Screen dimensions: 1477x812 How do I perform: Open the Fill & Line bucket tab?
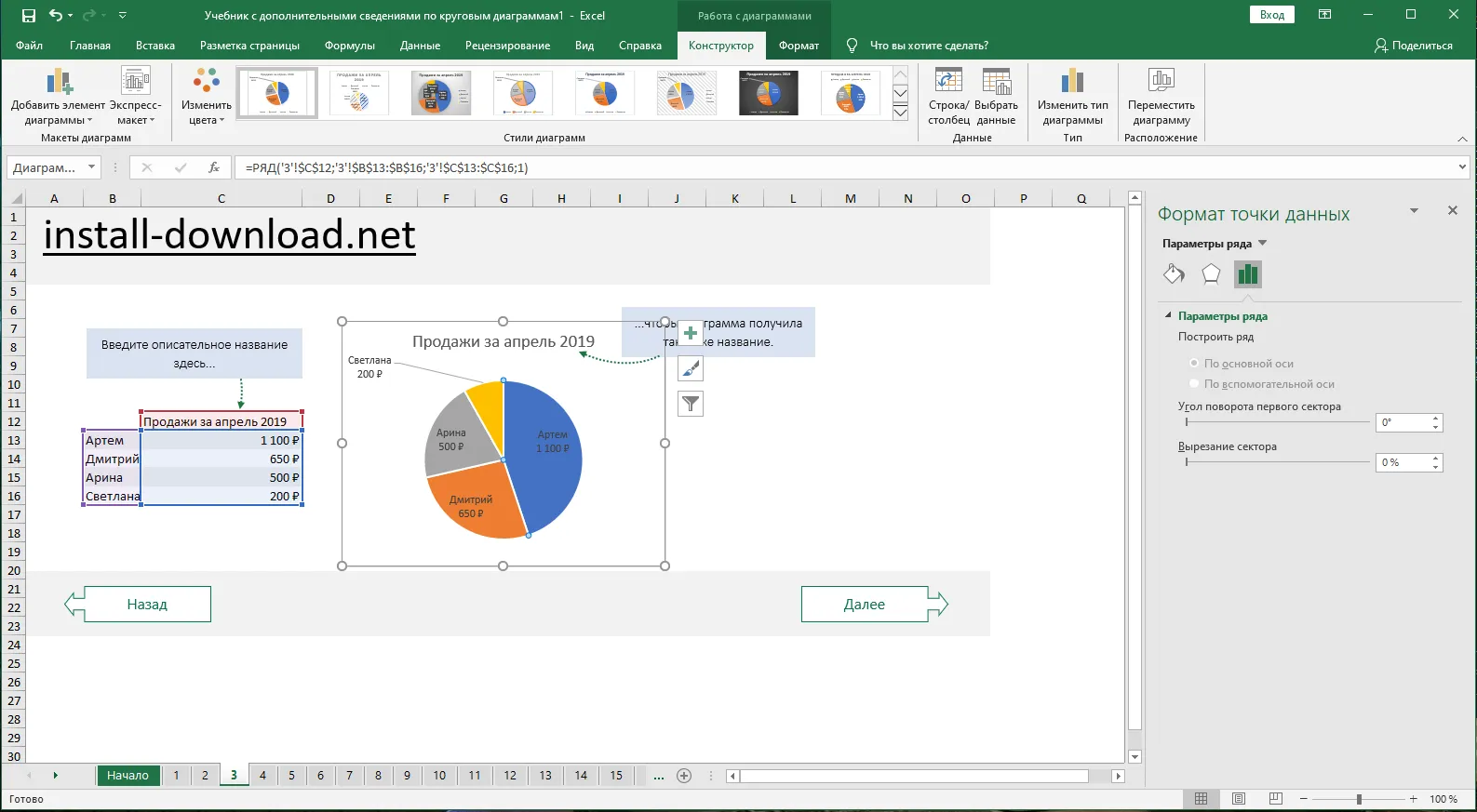coord(1175,273)
